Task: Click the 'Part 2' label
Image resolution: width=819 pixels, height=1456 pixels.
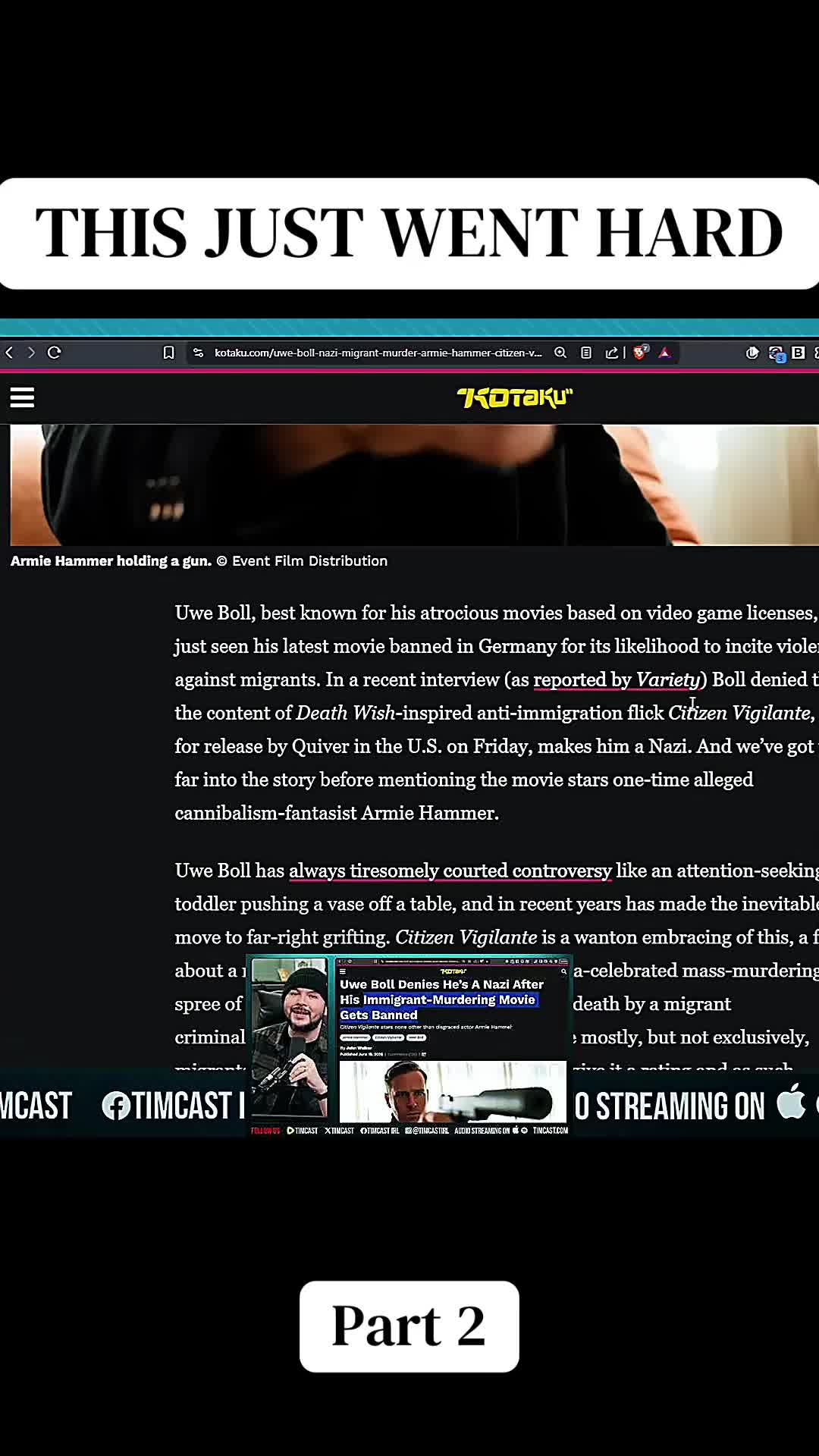Action: click(x=409, y=1326)
